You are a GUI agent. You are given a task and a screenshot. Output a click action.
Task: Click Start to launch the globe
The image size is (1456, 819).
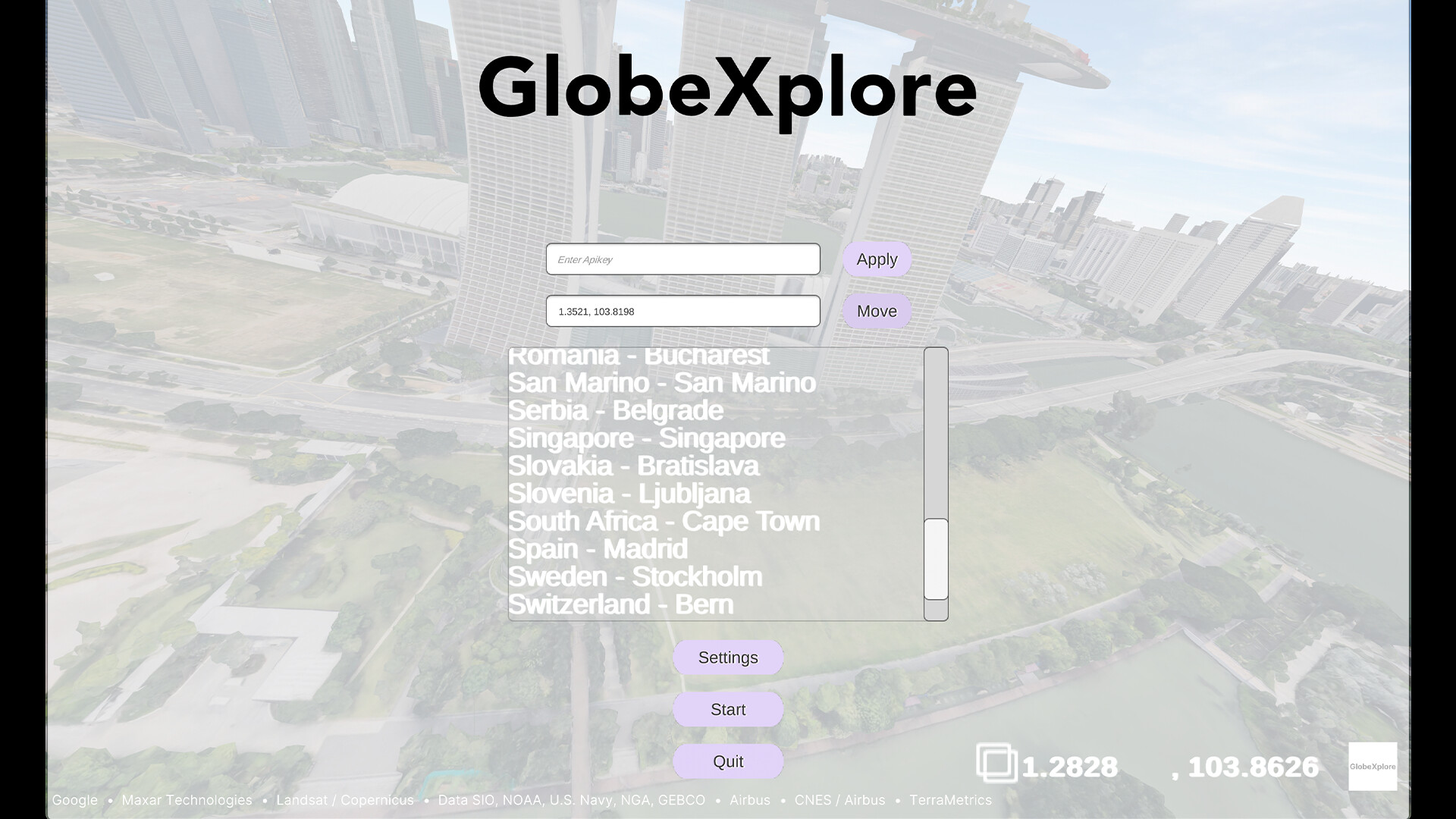click(727, 709)
